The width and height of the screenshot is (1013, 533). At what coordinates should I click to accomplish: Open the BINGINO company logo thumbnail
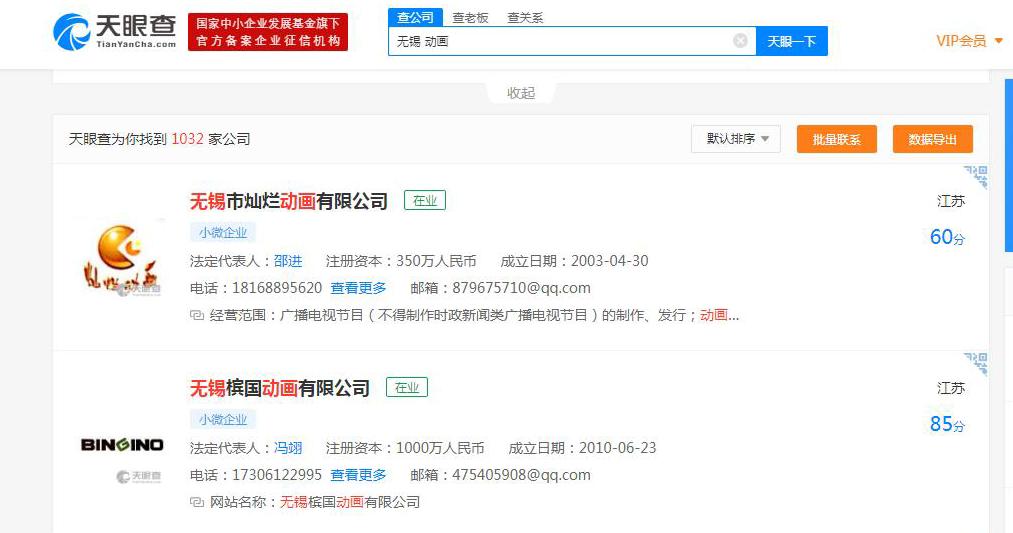coord(121,444)
